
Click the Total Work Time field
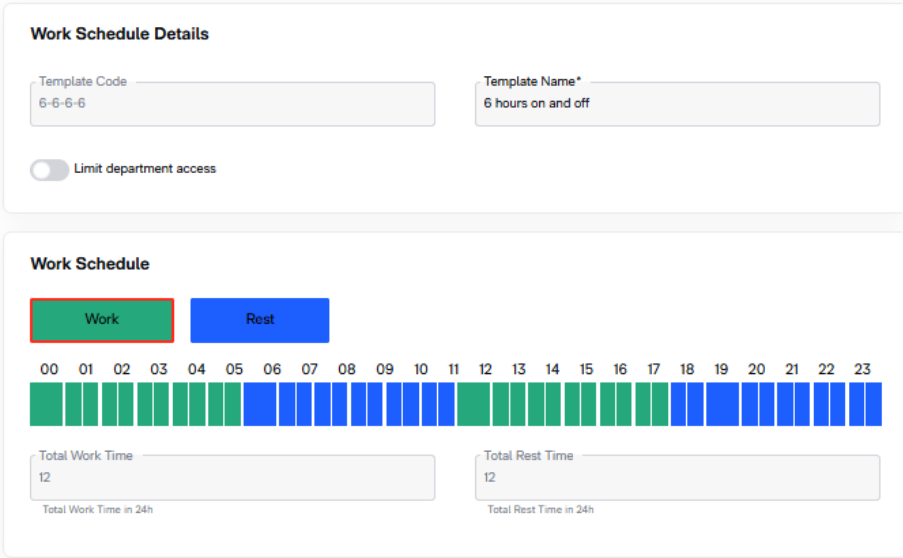coord(232,478)
